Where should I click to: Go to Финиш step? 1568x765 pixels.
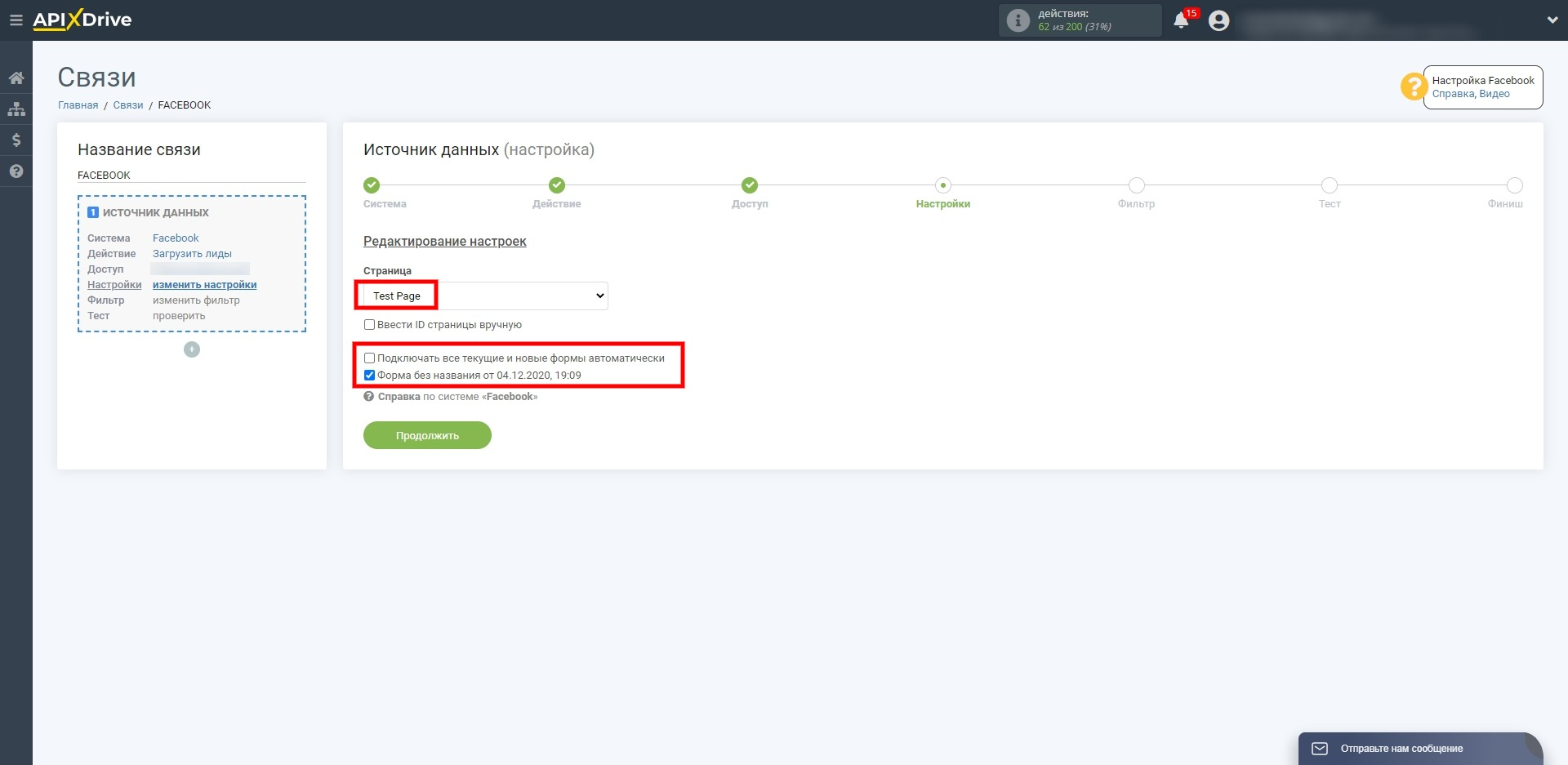coord(1514,185)
